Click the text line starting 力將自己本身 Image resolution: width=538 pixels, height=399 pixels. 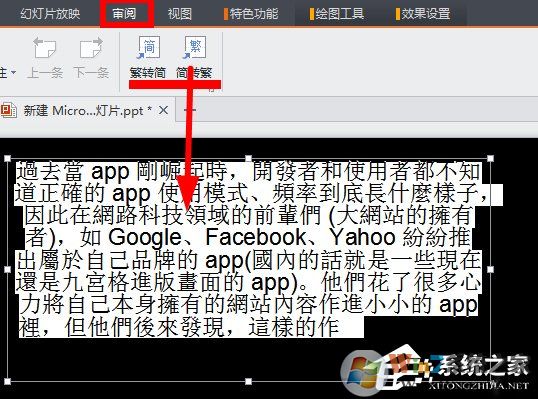pyautogui.click(x=248, y=304)
